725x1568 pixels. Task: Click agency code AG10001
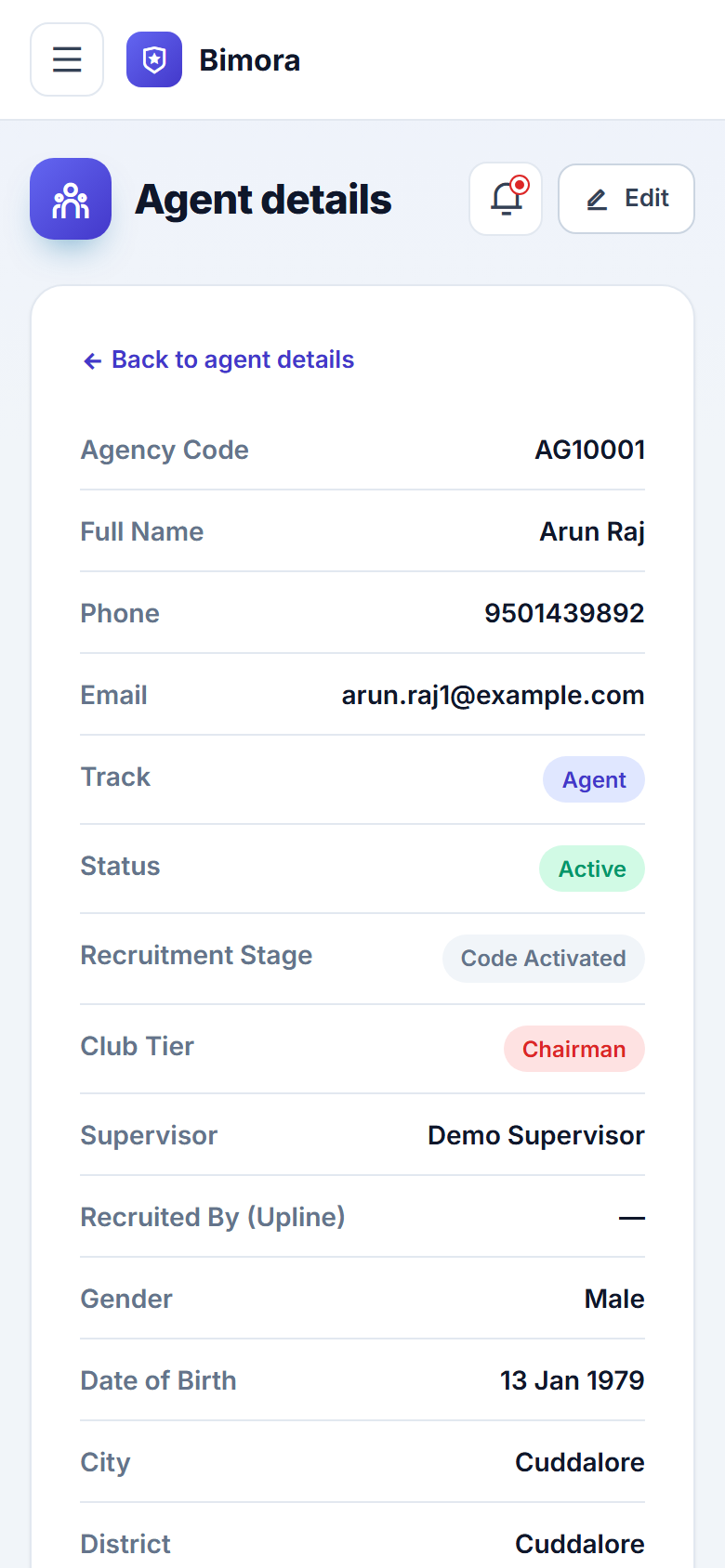(589, 450)
